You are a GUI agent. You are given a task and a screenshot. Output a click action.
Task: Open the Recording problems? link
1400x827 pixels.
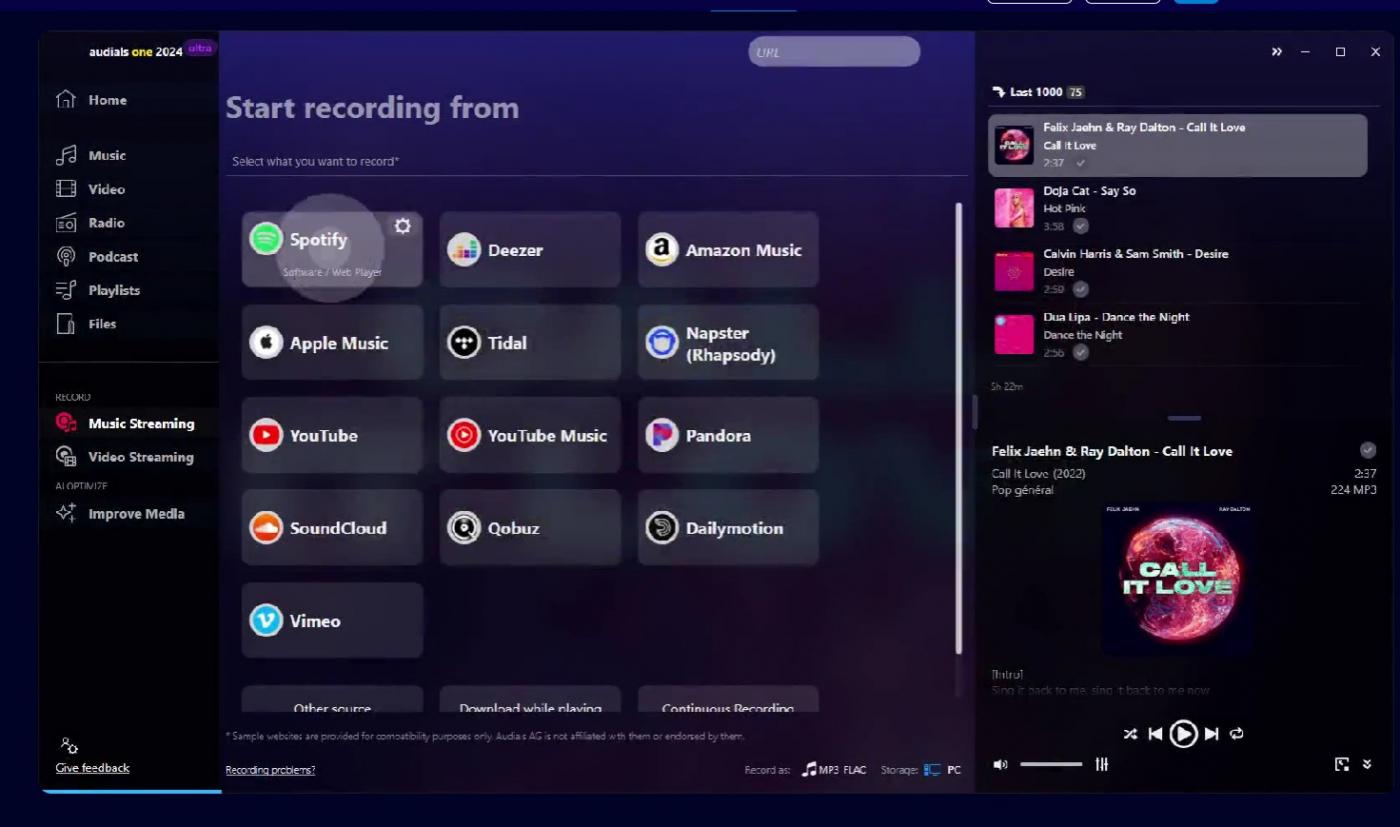(270, 770)
